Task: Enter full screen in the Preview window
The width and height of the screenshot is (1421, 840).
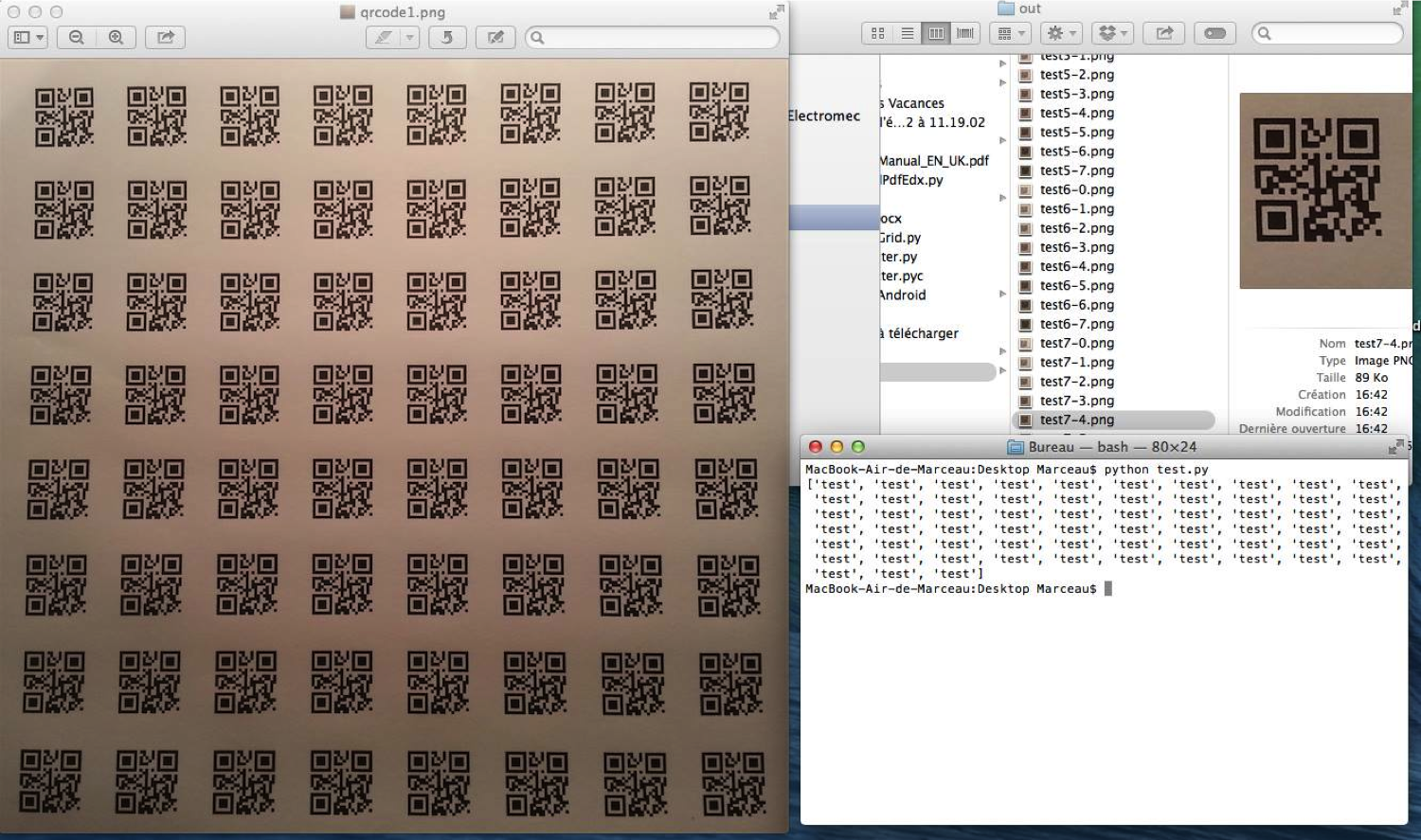Action: [x=776, y=11]
